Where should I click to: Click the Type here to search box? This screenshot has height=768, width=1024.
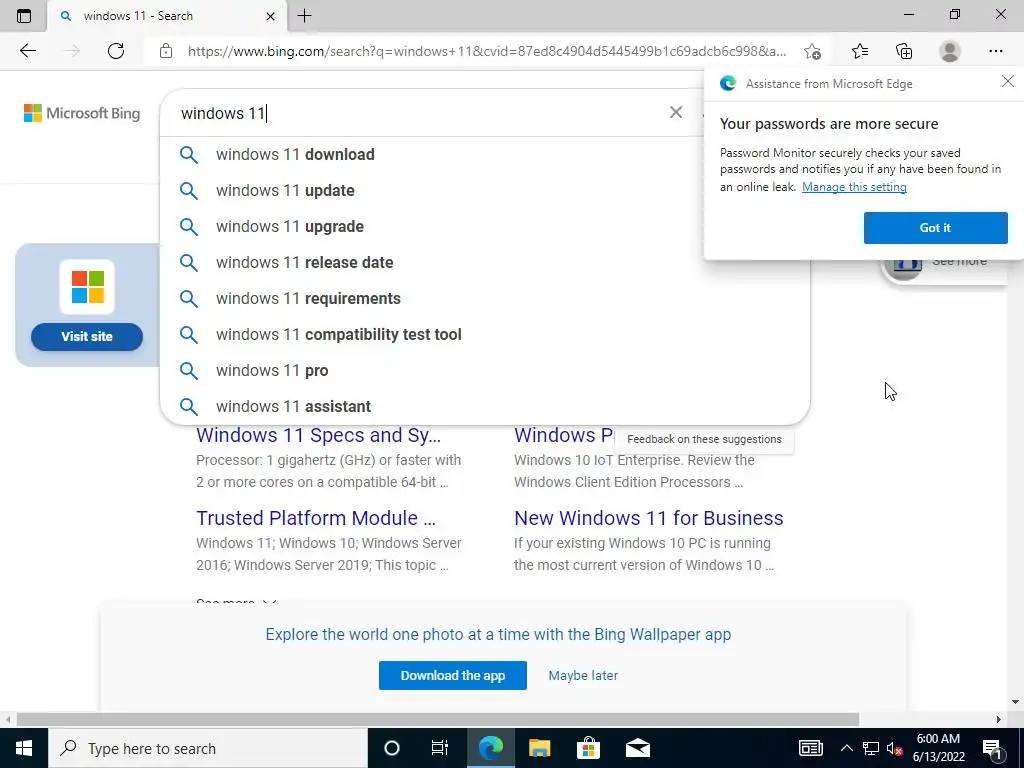point(207,748)
